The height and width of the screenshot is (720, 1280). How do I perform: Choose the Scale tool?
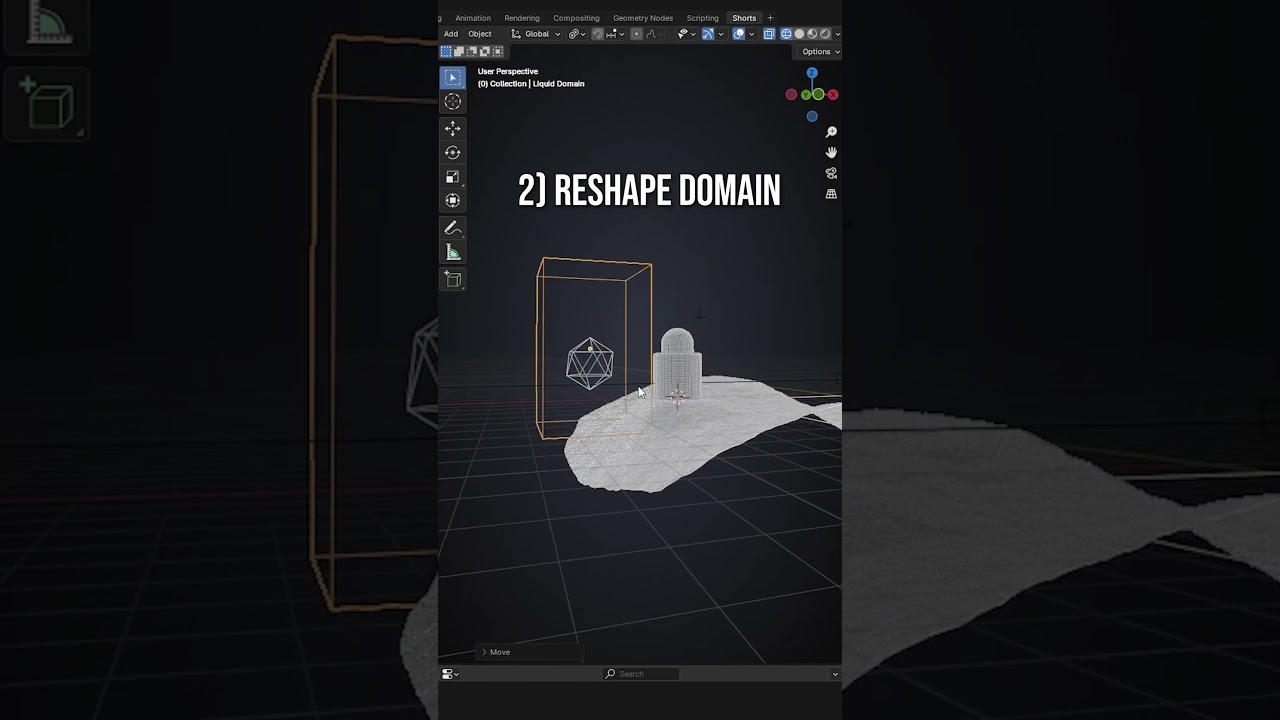coord(453,177)
